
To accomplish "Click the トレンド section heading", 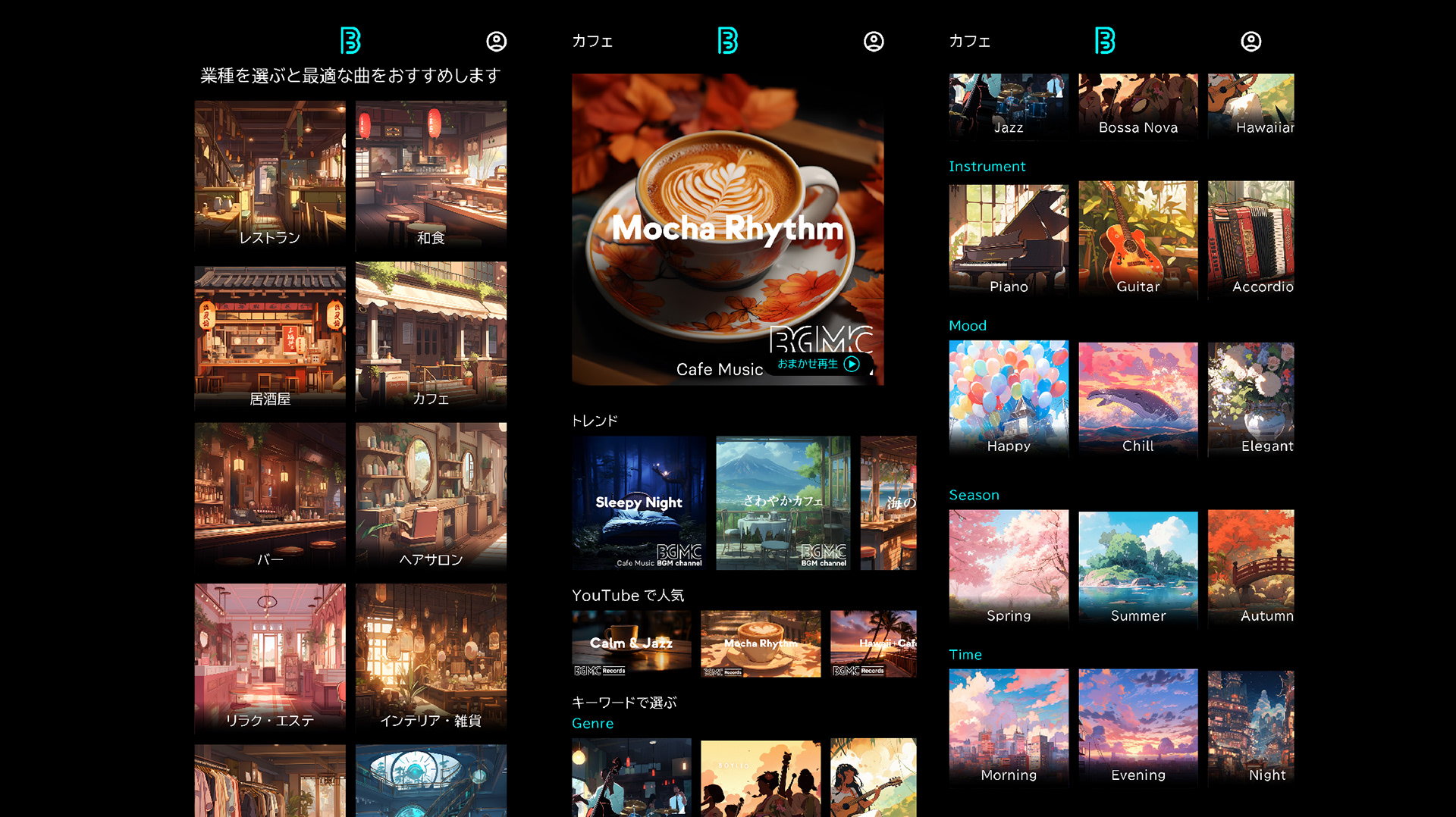I will tap(595, 421).
